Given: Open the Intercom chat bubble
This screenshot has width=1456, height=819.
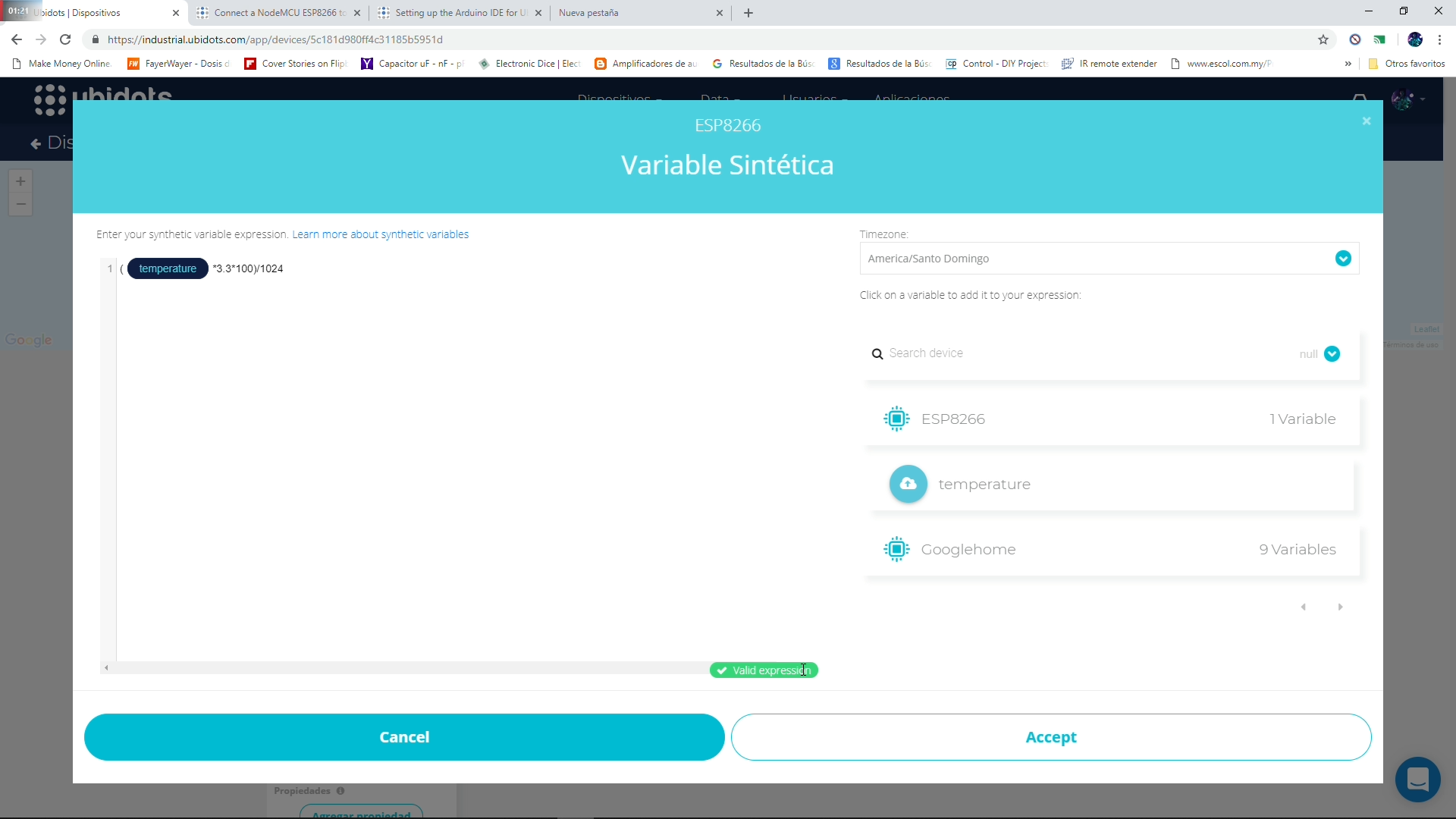Looking at the screenshot, I should click(x=1417, y=779).
